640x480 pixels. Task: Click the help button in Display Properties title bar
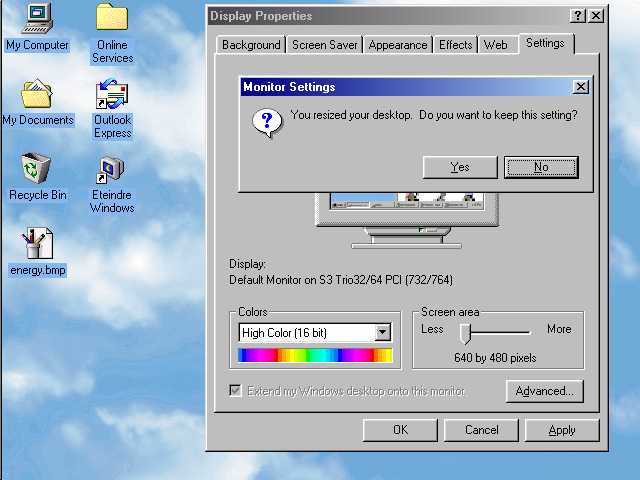(x=578, y=16)
